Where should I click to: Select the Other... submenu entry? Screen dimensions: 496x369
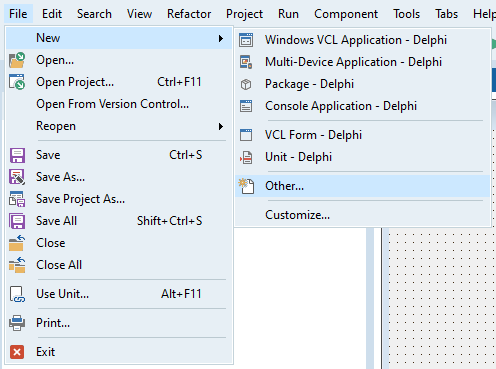363,186
